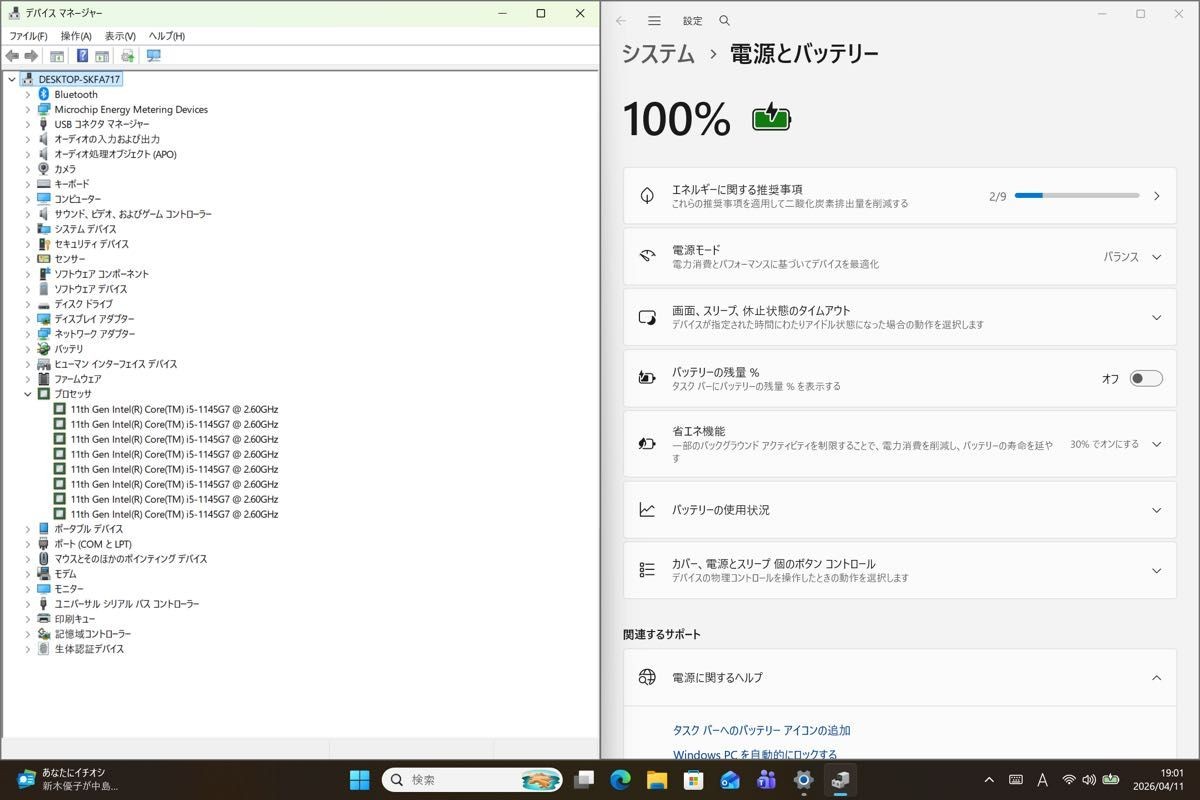The width and height of the screenshot is (1200, 800).
Task: Collapse the DESKTOP-SKFA717 root node
Action: coord(12,79)
